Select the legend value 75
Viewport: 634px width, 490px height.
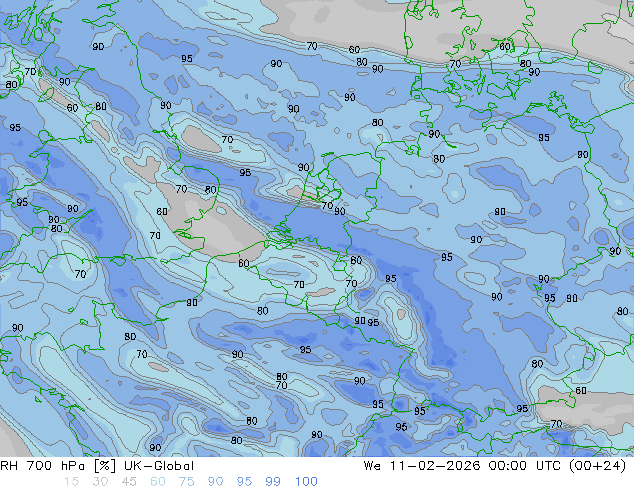186,482
